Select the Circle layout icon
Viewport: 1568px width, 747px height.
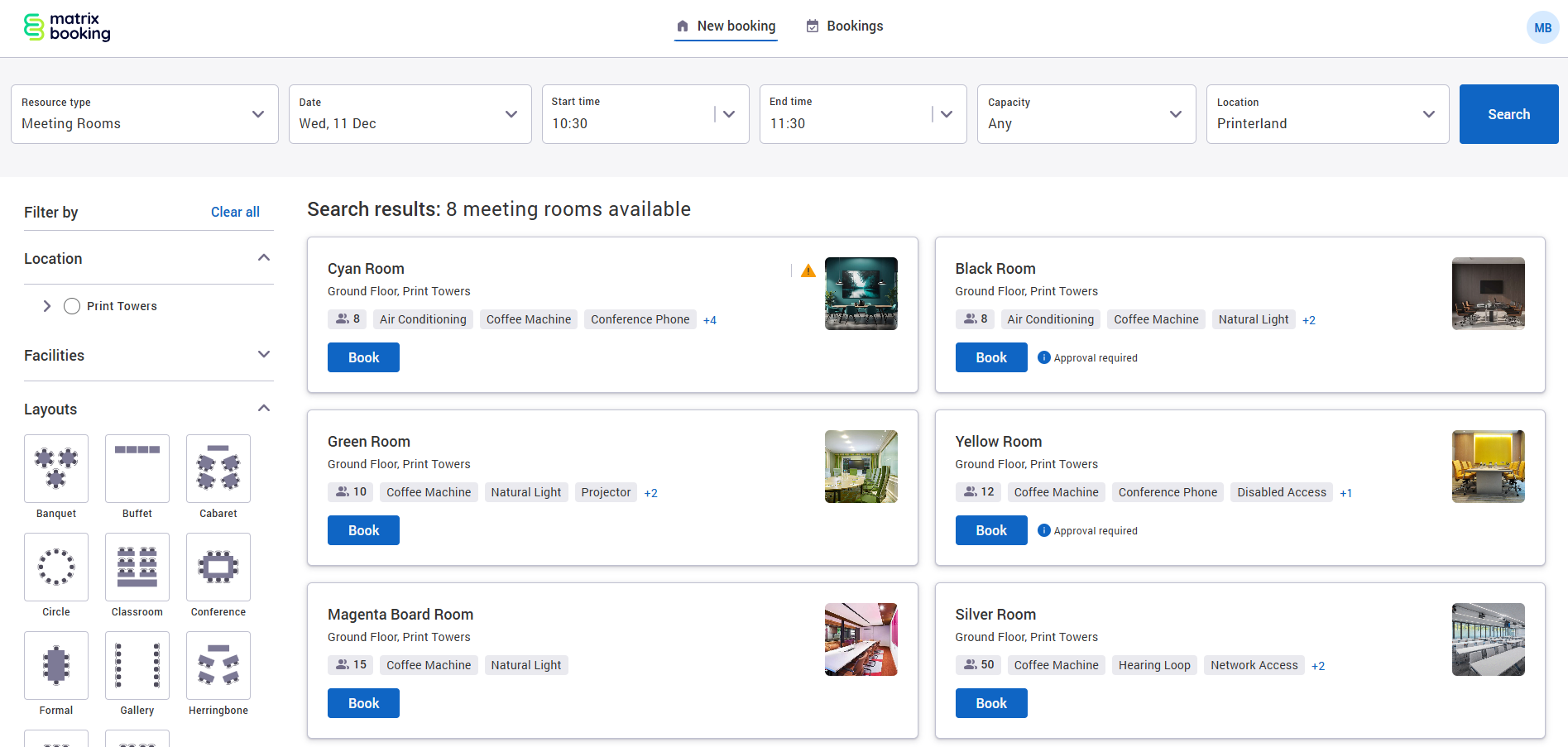[x=56, y=567]
